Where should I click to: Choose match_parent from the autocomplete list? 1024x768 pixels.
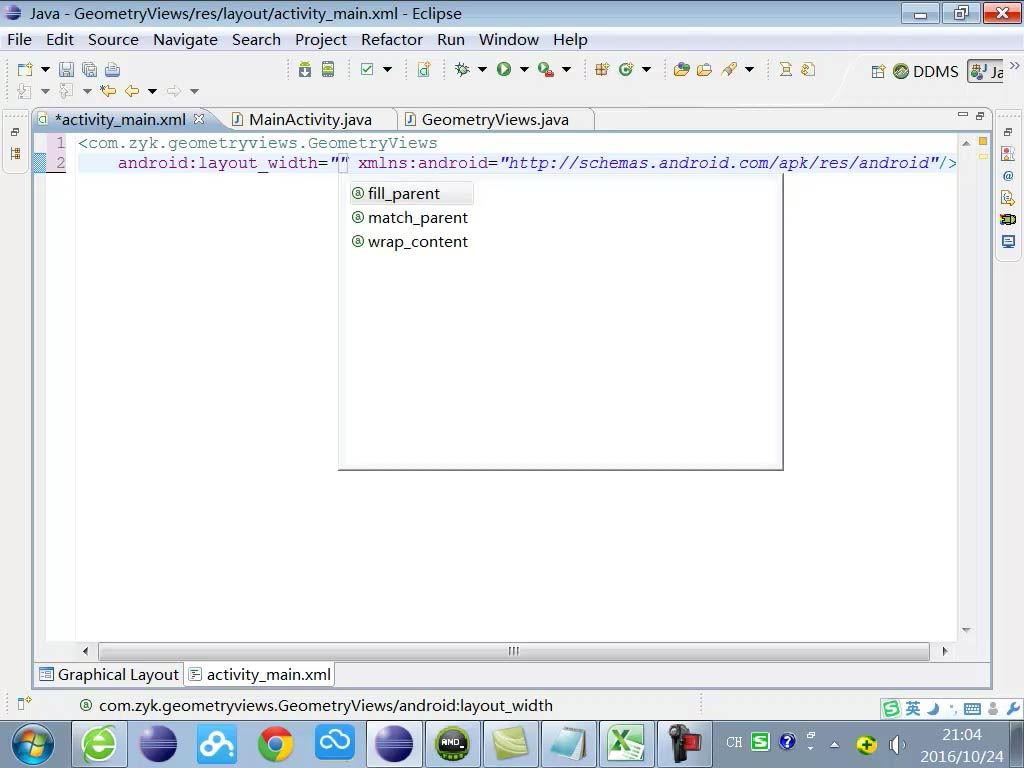coord(411,217)
